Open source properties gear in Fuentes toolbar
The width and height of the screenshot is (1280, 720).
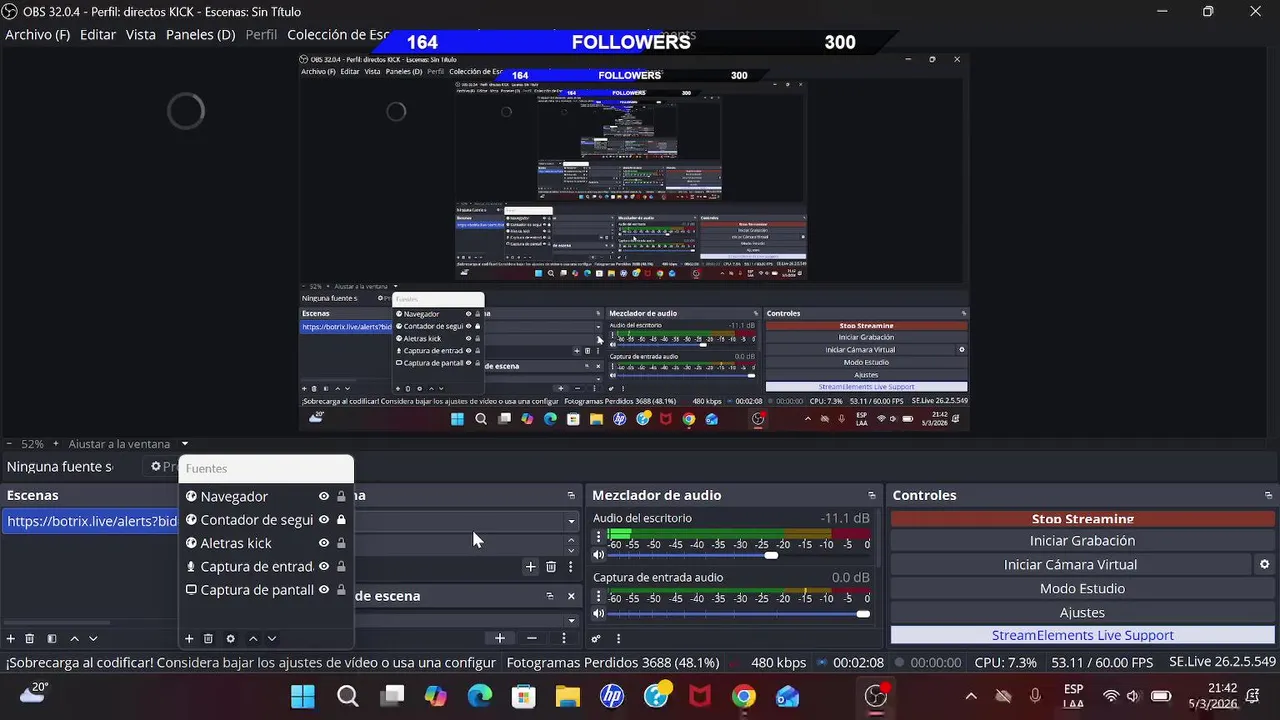231,639
